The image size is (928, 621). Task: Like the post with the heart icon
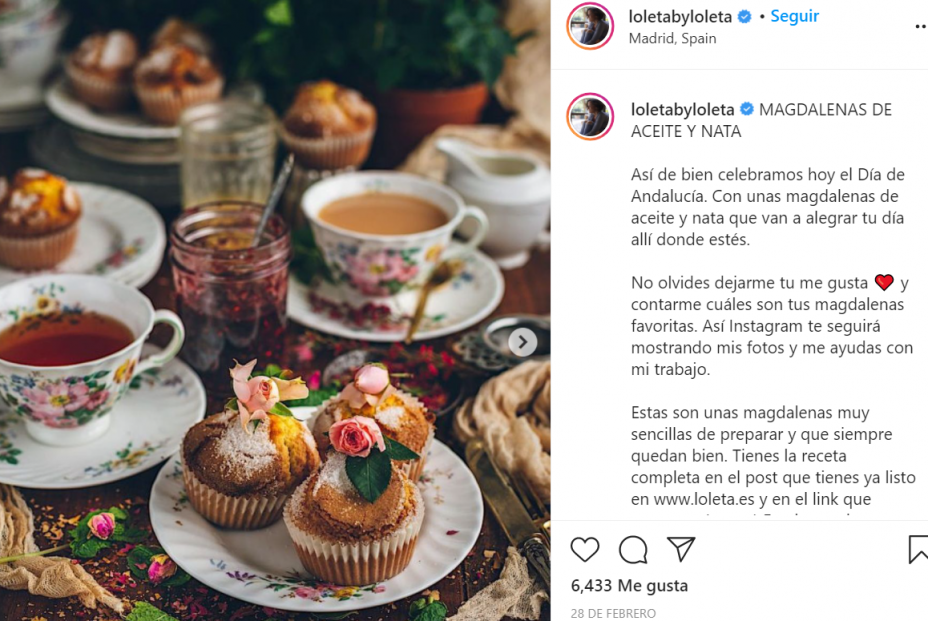585,549
